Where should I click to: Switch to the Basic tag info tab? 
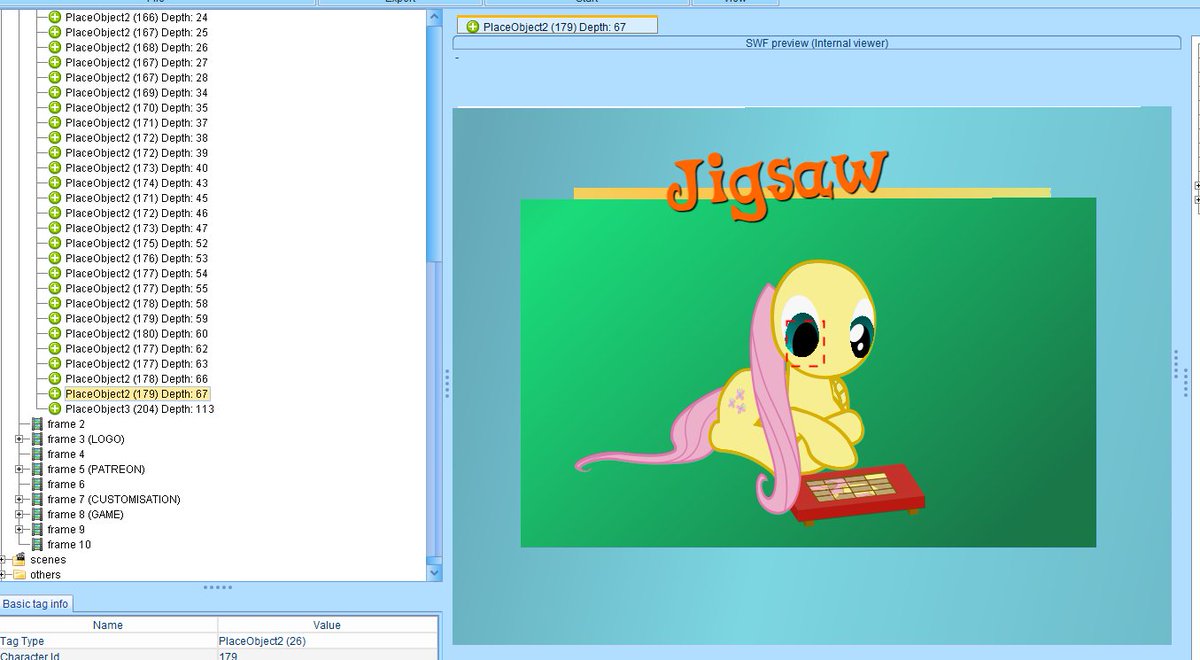pos(36,604)
